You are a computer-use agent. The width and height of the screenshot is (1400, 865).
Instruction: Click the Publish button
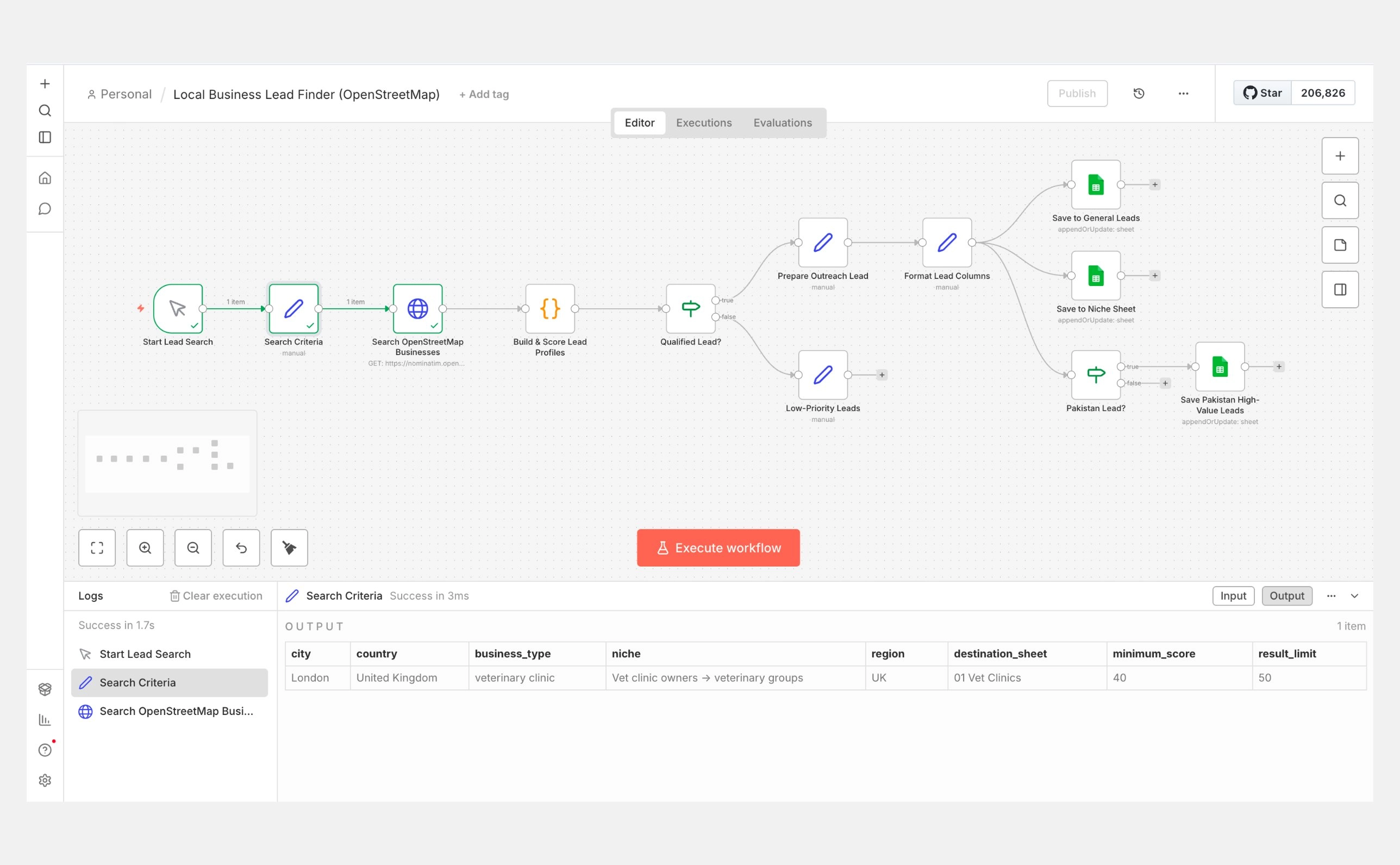click(x=1077, y=94)
